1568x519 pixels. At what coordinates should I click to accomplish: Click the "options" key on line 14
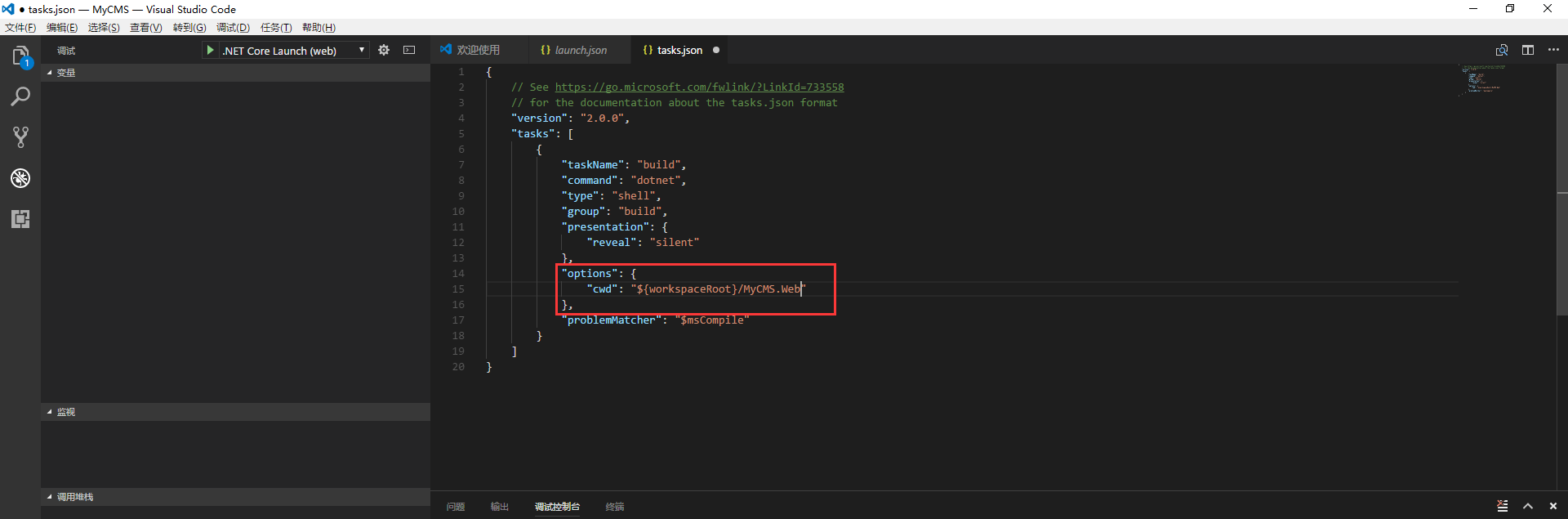click(590, 273)
